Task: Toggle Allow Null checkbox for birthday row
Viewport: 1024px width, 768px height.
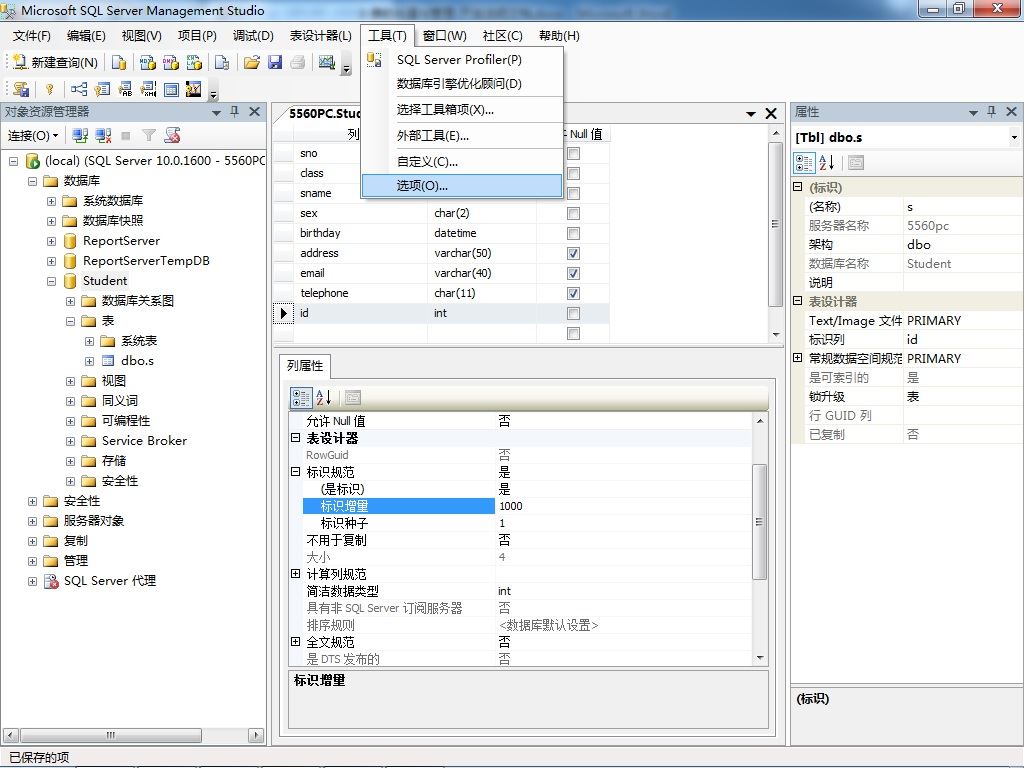Action: [573, 234]
